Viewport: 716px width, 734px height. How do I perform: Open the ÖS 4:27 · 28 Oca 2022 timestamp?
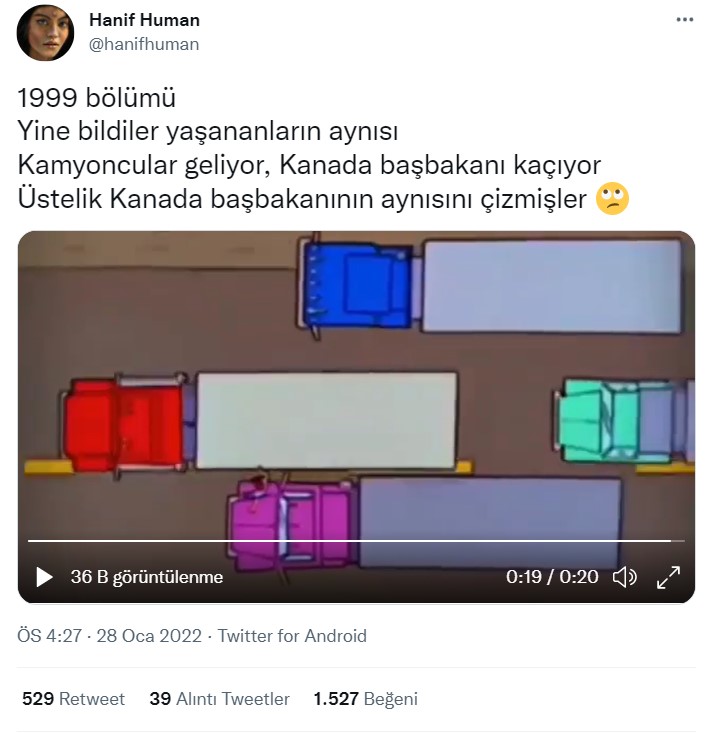point(110,636)
